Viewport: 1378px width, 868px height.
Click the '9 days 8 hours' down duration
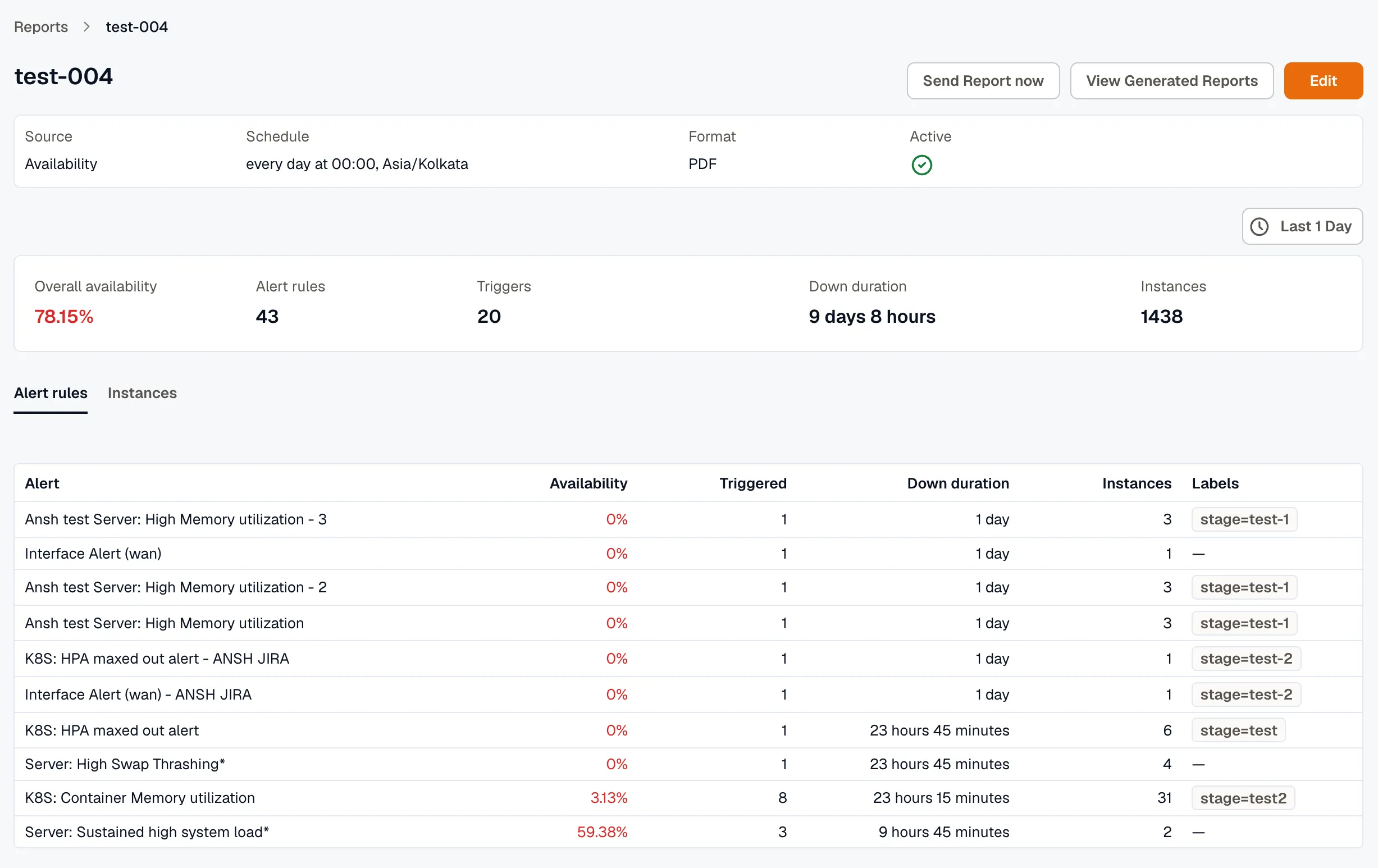(x=871, y=317)
